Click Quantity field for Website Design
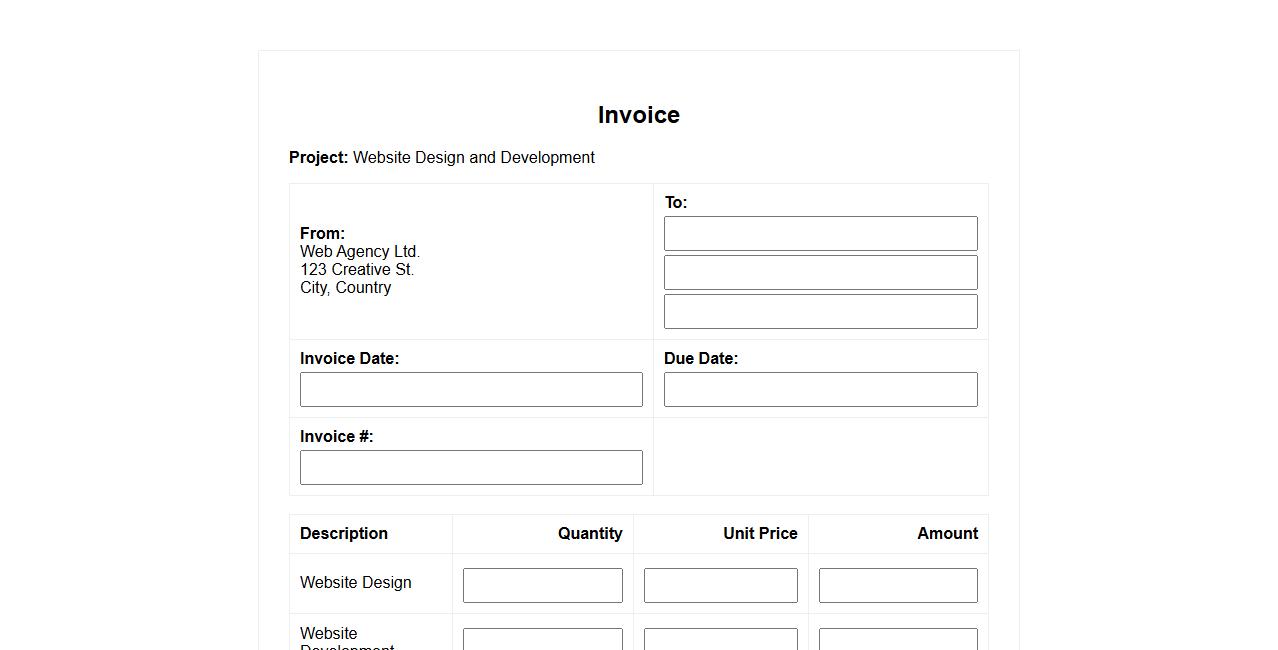1278x650 pixels. [x=542, y=585]
